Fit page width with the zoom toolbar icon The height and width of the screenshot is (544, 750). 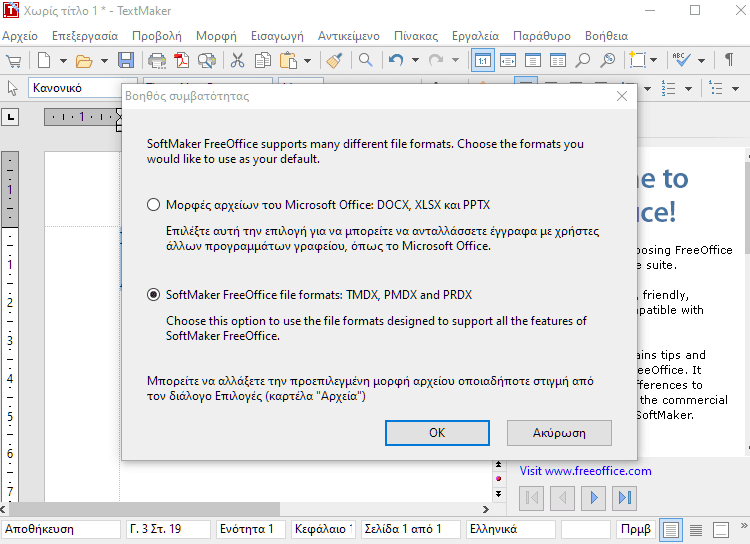tap(507, 61)
